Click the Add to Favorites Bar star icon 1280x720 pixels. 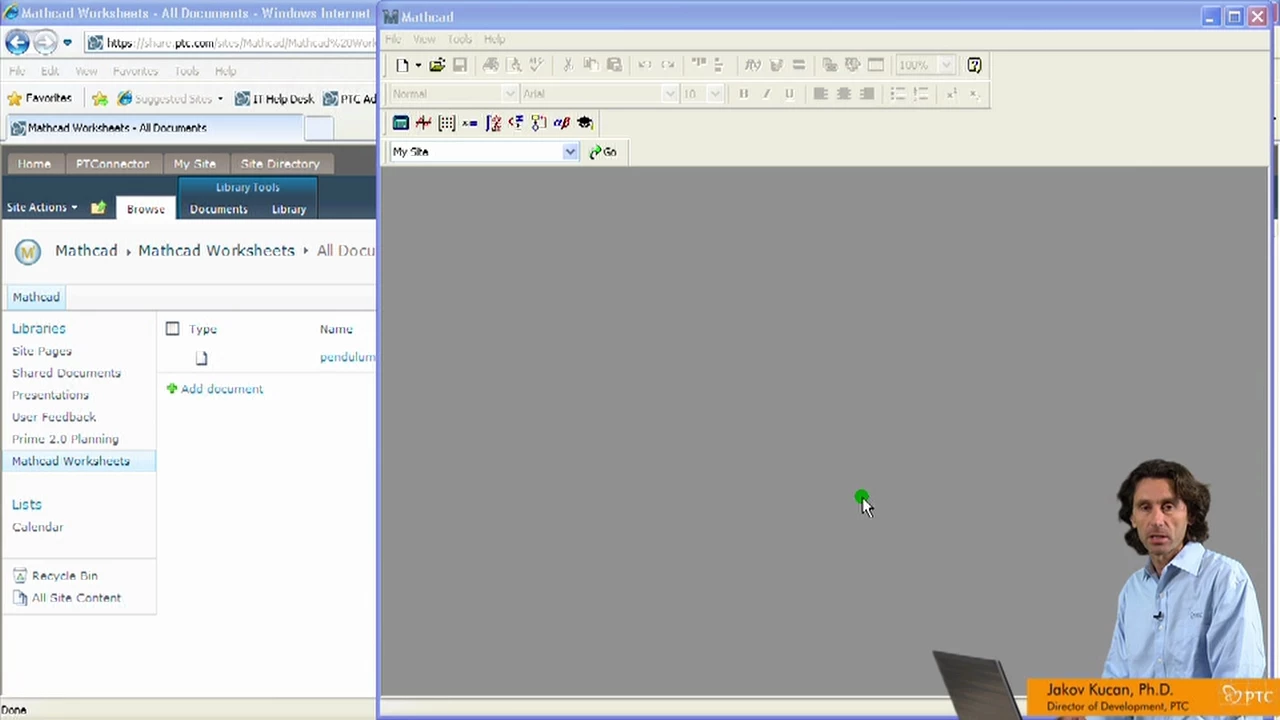point(100,99)
